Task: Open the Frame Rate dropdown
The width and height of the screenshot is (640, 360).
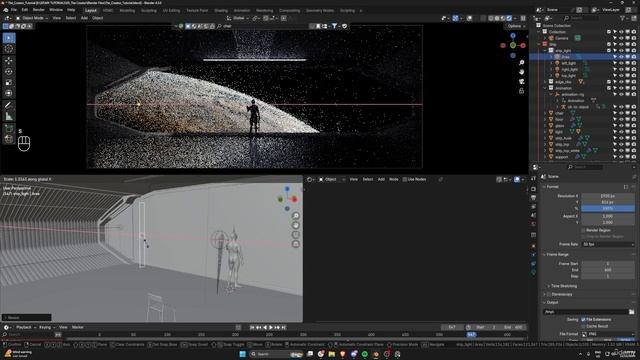Action: pyautogui.click(x=608, y=244)
